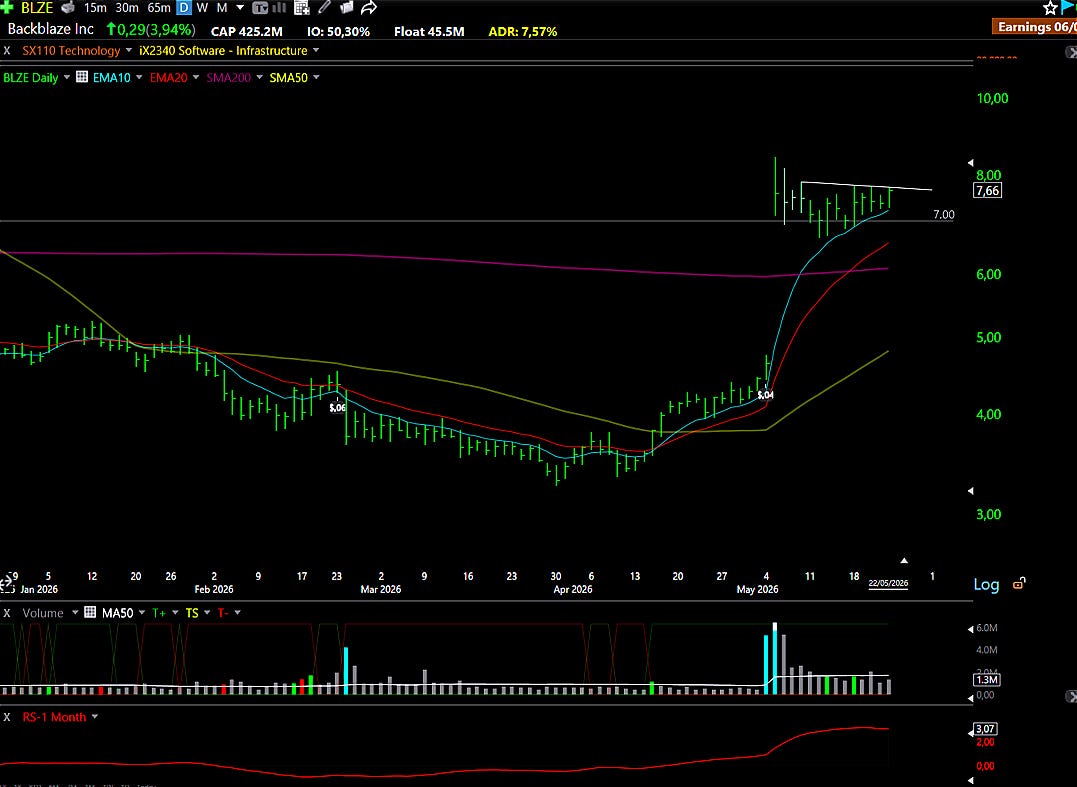The height and width of the screenshot is (787, 1077).
Task: Expand the SMA50 indicator dropdown
Action: pos(316,77)
